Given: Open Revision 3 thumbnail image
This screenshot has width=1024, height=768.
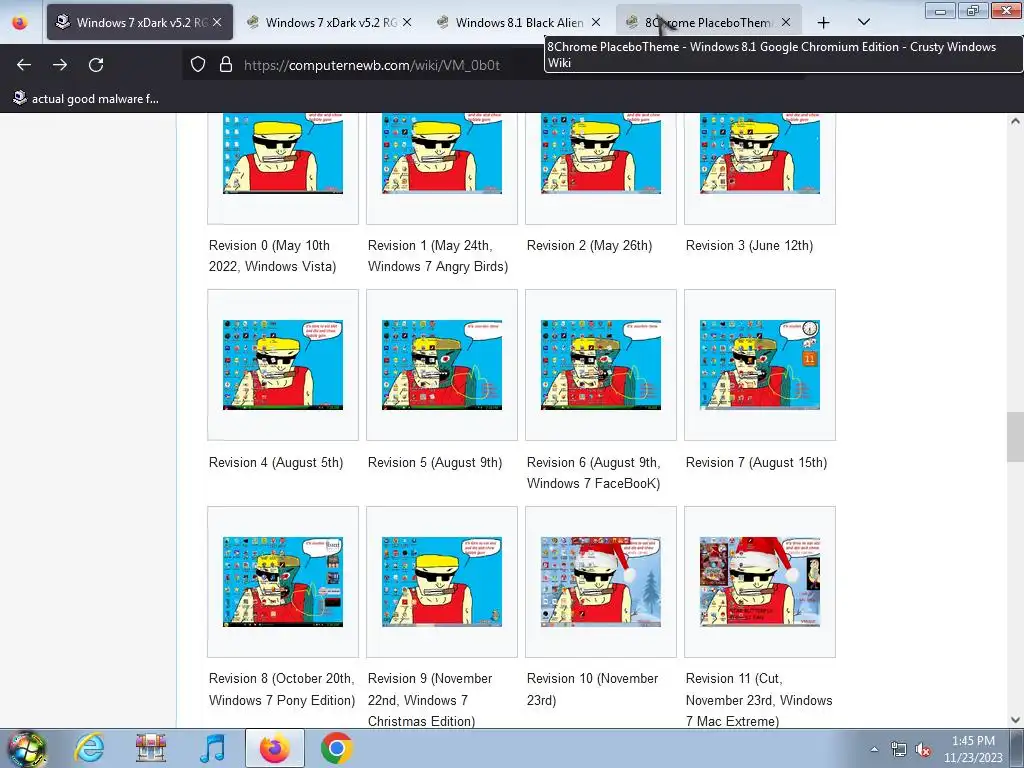Looking at the screenshot, I should click(x=760, y=153).
